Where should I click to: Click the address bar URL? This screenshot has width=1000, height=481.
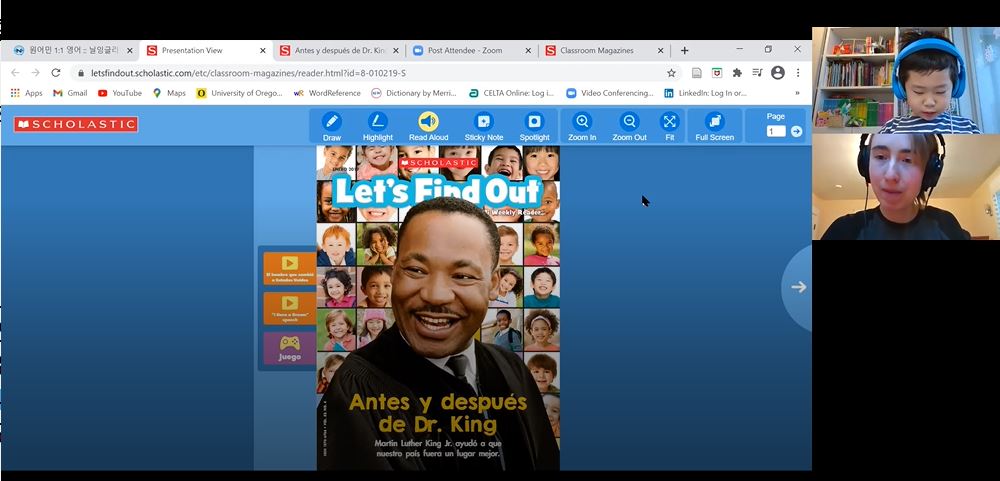pos(248,73)
